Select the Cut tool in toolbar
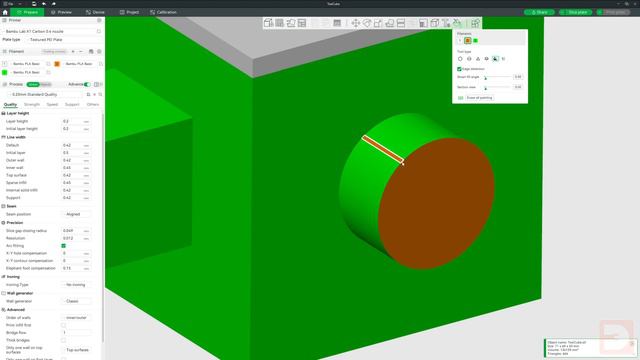 point(401,23)
